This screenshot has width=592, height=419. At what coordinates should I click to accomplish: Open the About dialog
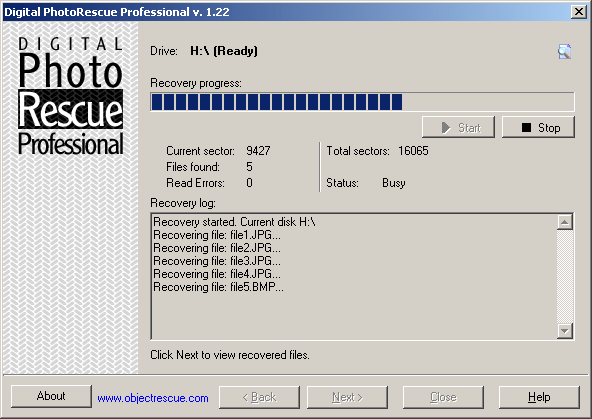51,396
